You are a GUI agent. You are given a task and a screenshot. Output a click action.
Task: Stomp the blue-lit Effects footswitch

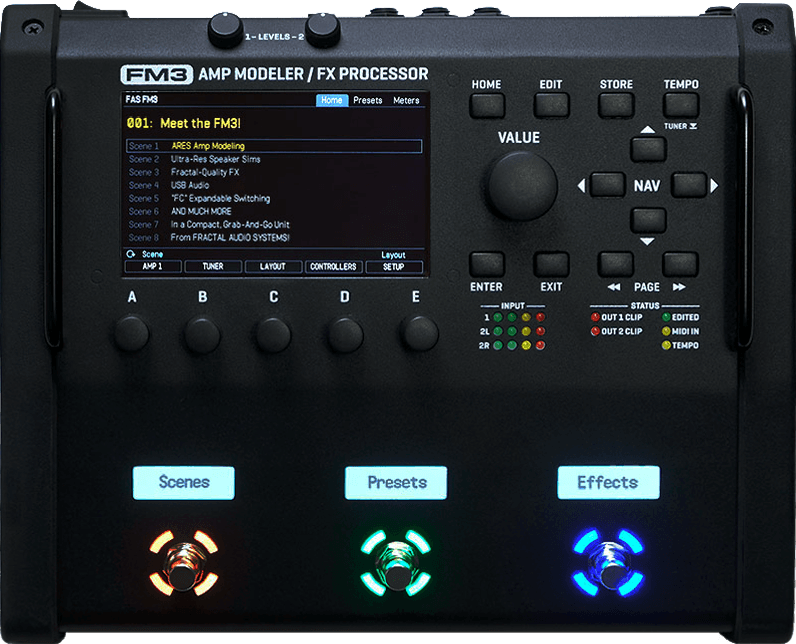pos(609,563)
